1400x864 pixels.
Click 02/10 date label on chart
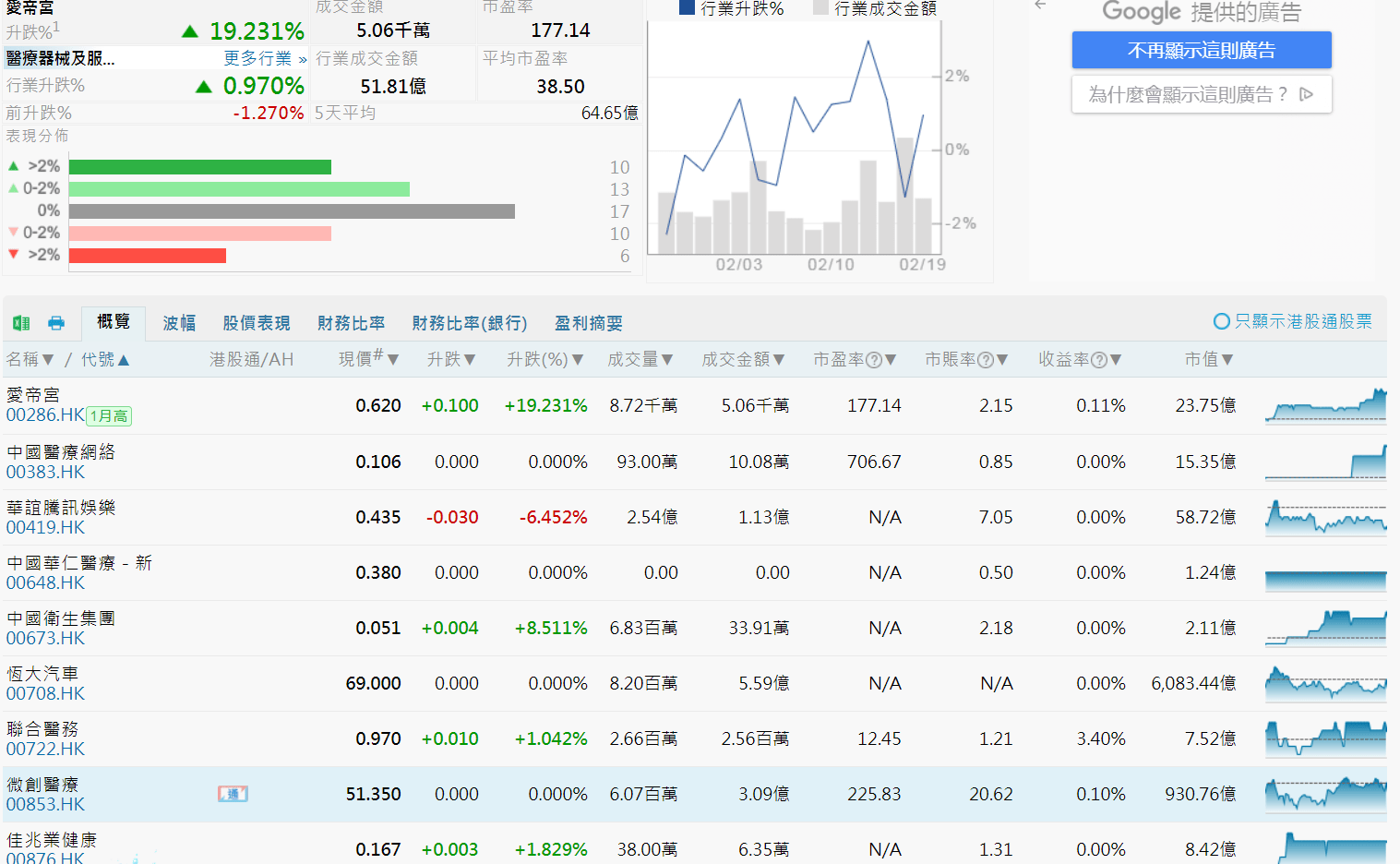point(831,265)
